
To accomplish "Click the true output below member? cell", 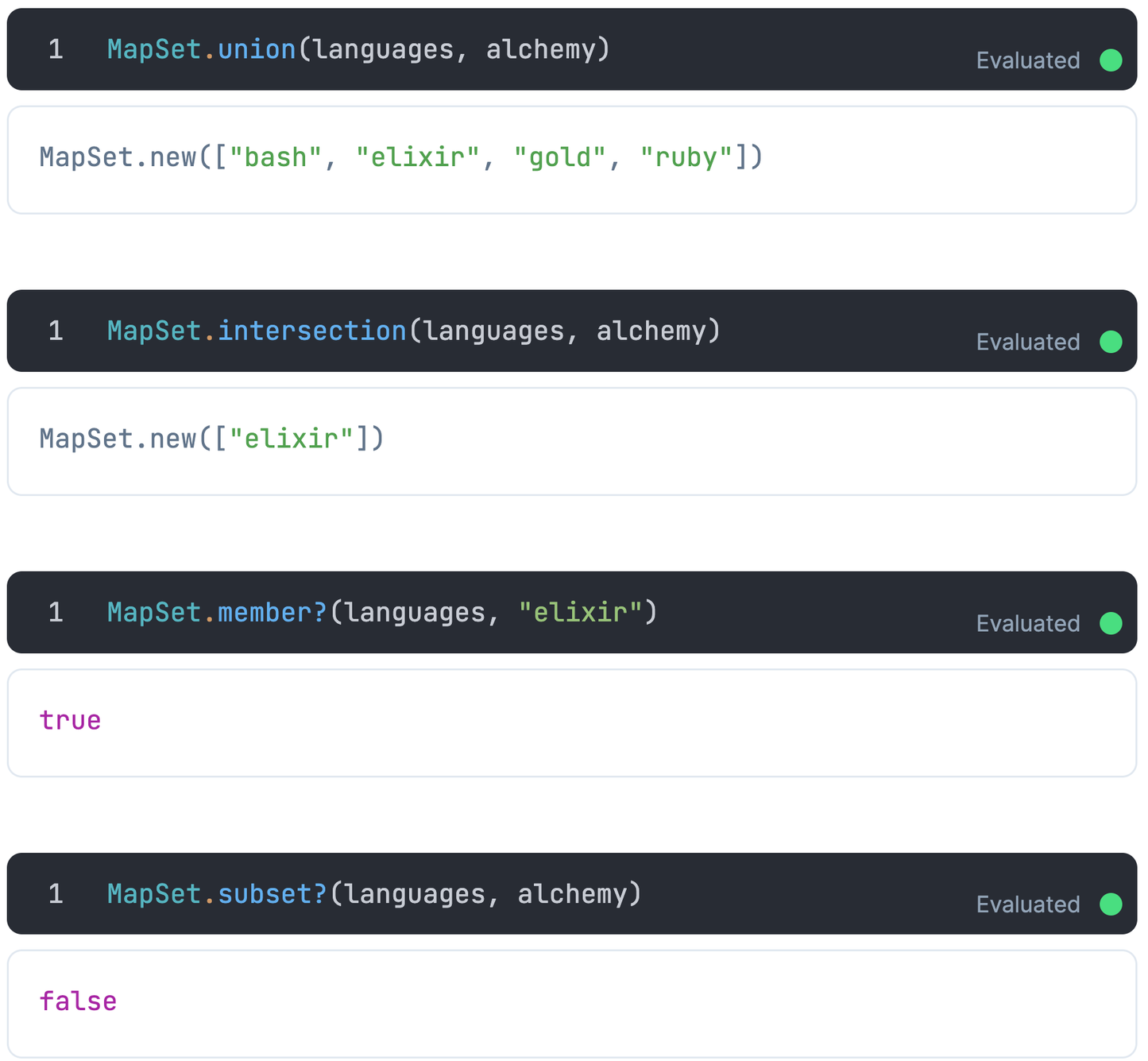I will click(69, 720).
